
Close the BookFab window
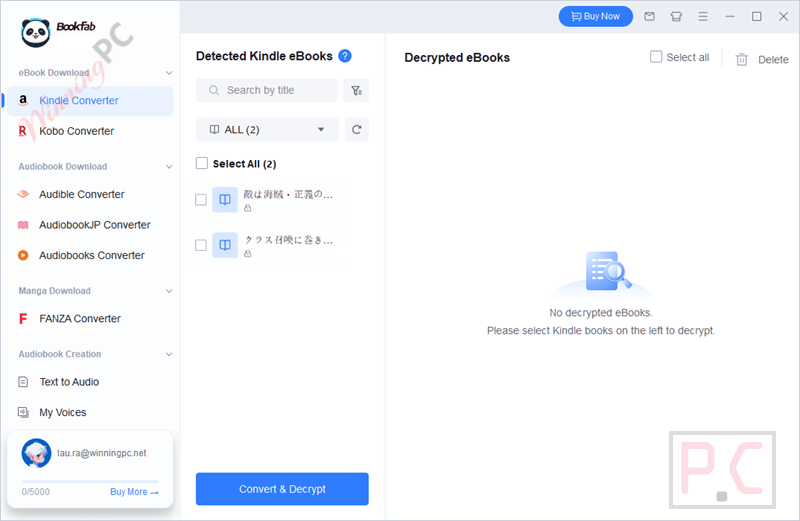click(x=784, y=16)
